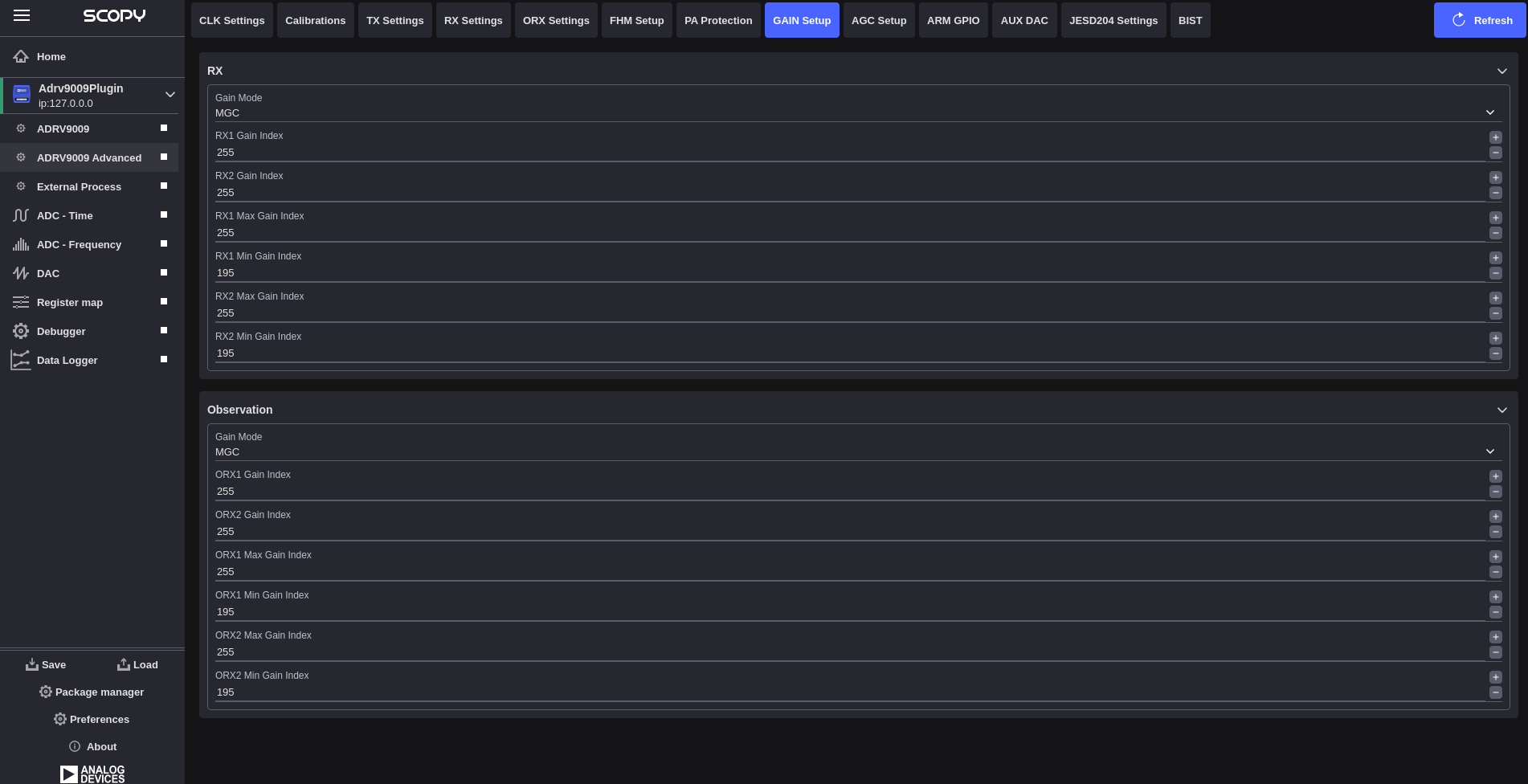Image resolution: width=1528 pixels, height=784 pixels.
Task: Click the ORX1 Min Gain Index value field
Action: (850, 612)
